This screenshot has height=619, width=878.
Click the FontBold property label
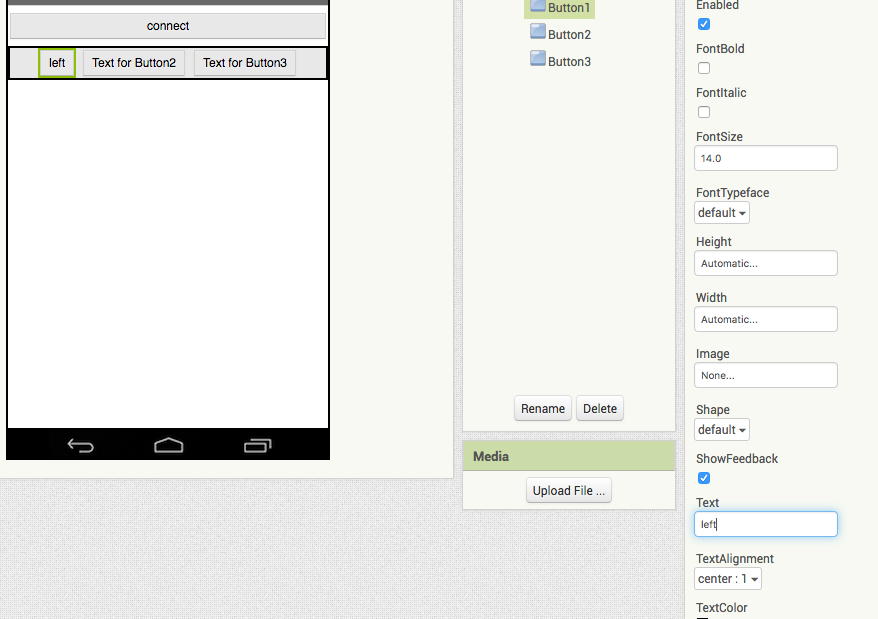point(720,49)
